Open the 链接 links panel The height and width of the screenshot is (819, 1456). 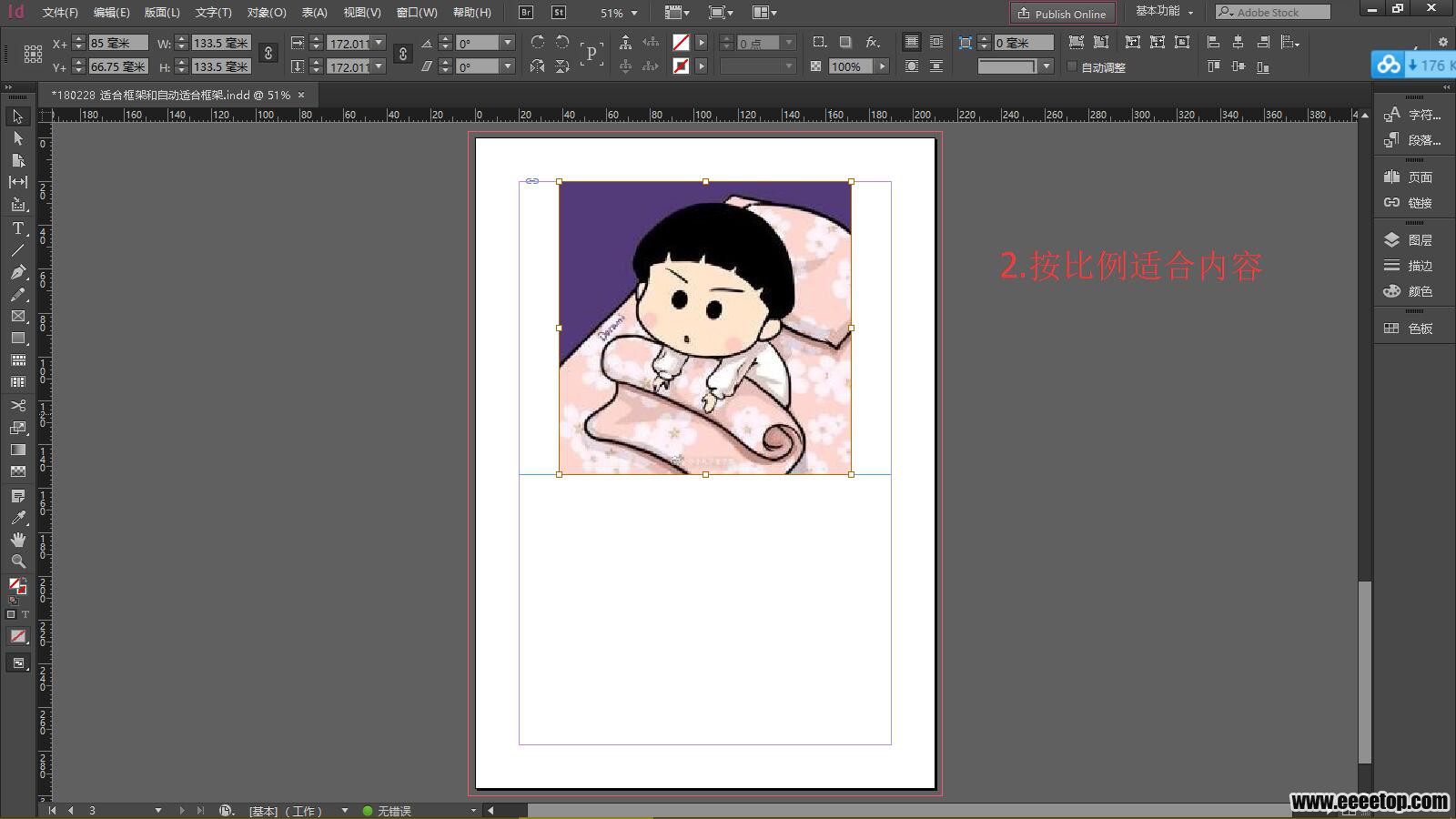coord(1408,203)
